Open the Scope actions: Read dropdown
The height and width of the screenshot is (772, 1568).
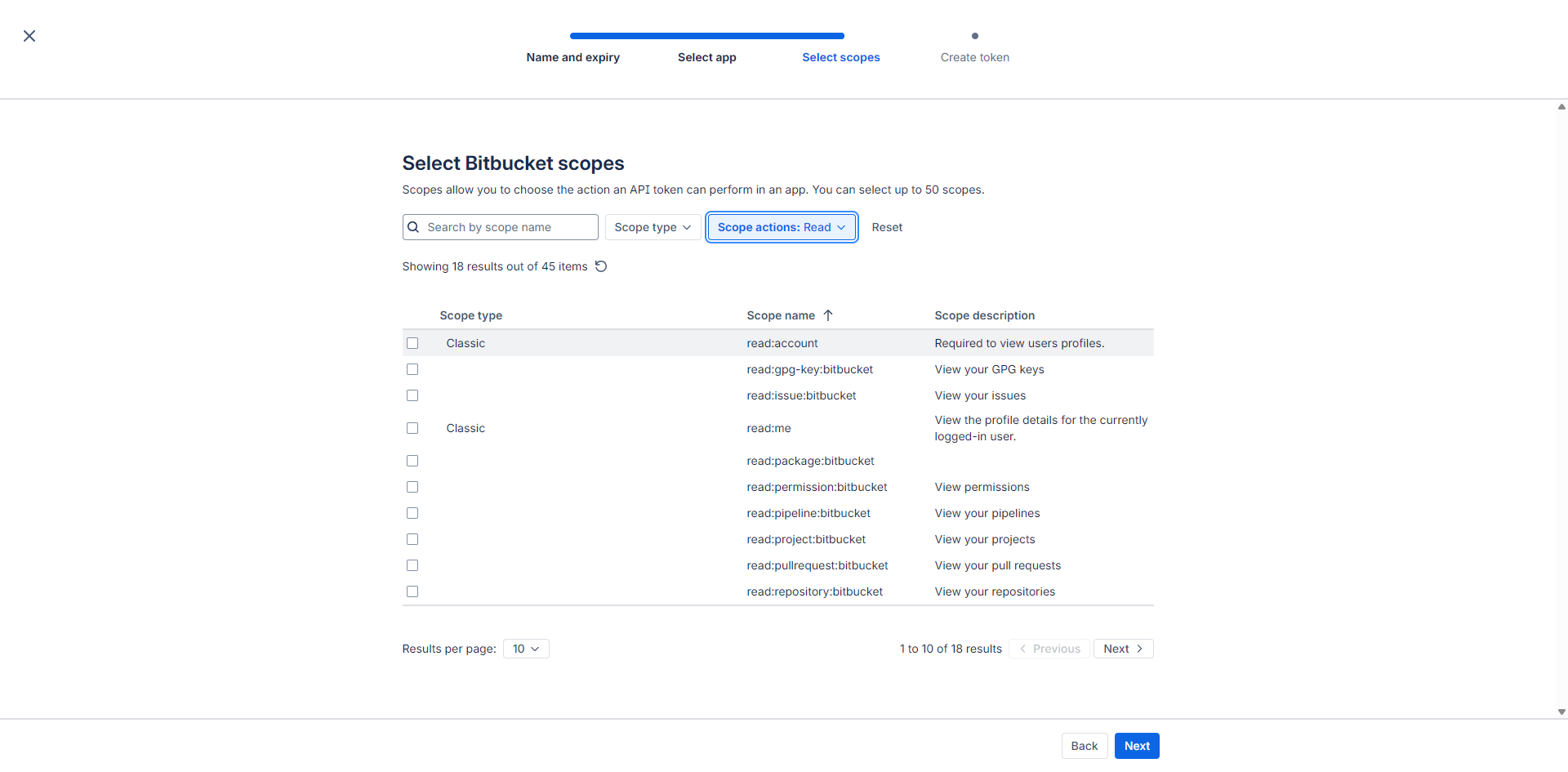coord(781,227)
